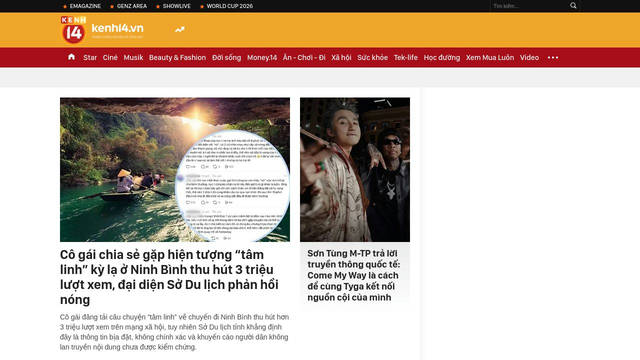The width and height of the screenshot is (640, 360).
Task: Click the search magnifier icon
Action: click(573, 6)
